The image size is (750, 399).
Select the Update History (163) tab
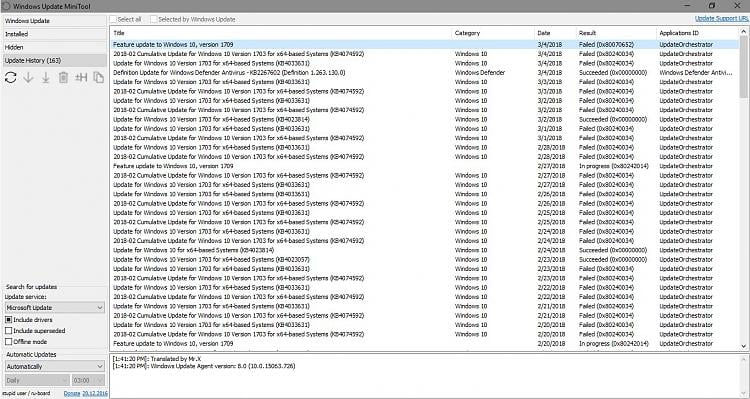click(x=54, y=61)
